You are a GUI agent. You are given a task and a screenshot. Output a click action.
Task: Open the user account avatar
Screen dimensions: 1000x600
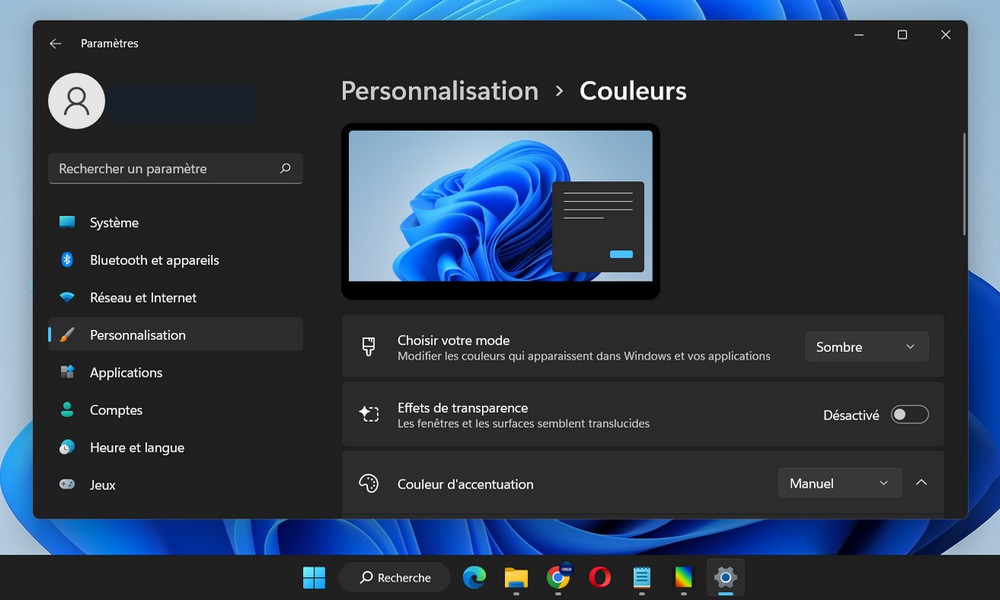[x=77, y=101]
